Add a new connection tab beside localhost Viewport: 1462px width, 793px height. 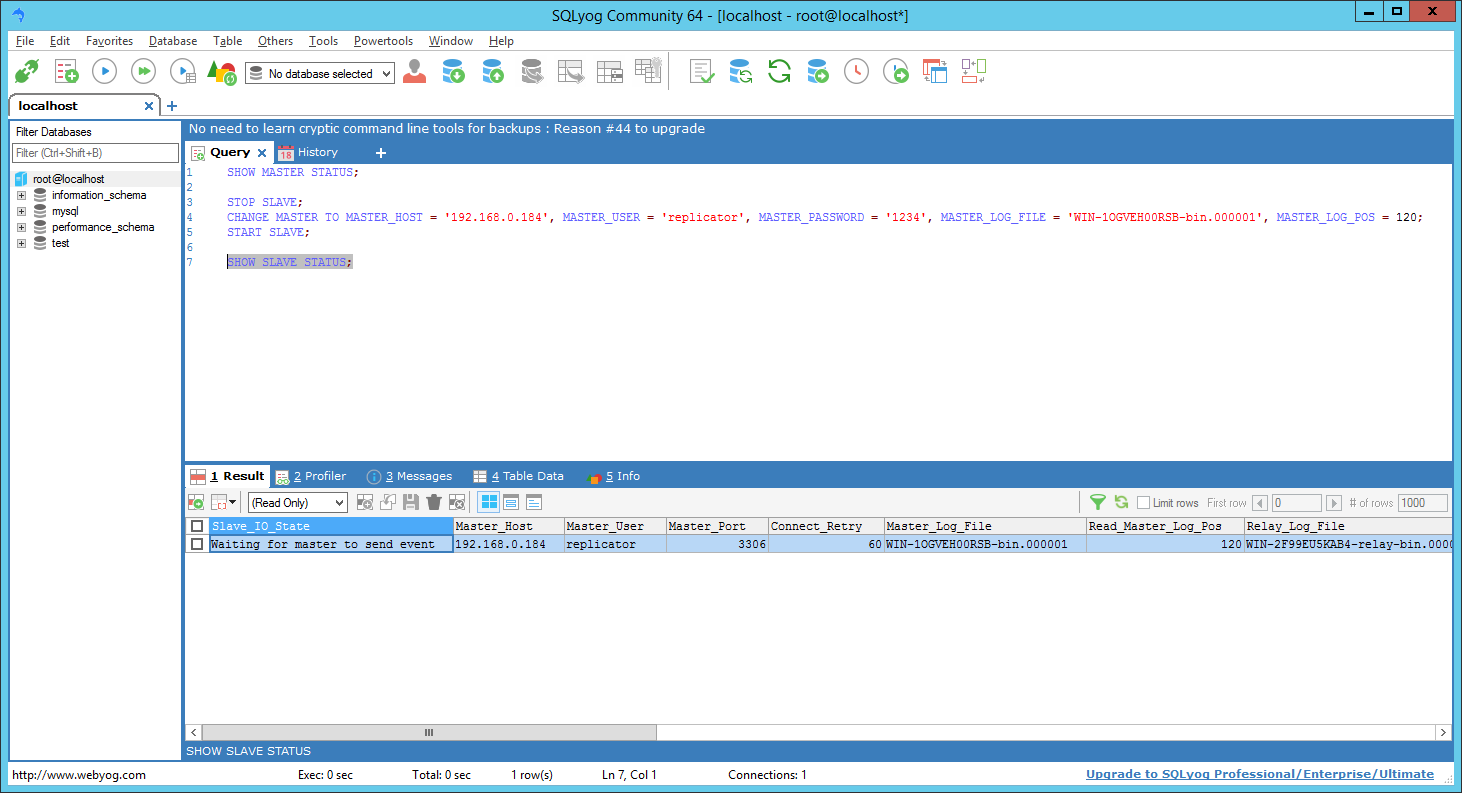tap(172, 106)
